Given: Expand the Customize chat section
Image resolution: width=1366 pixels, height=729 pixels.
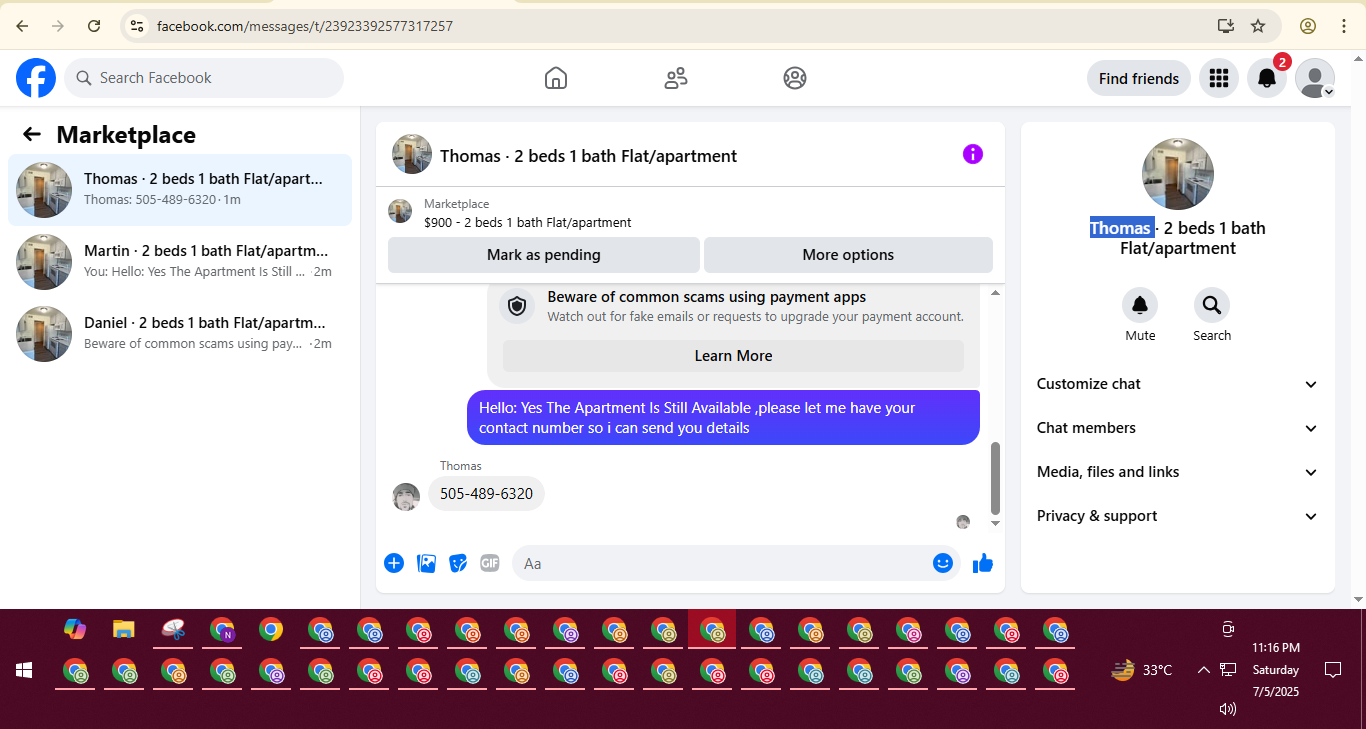Looking at the screenshot, I should tap(1177, 384).
